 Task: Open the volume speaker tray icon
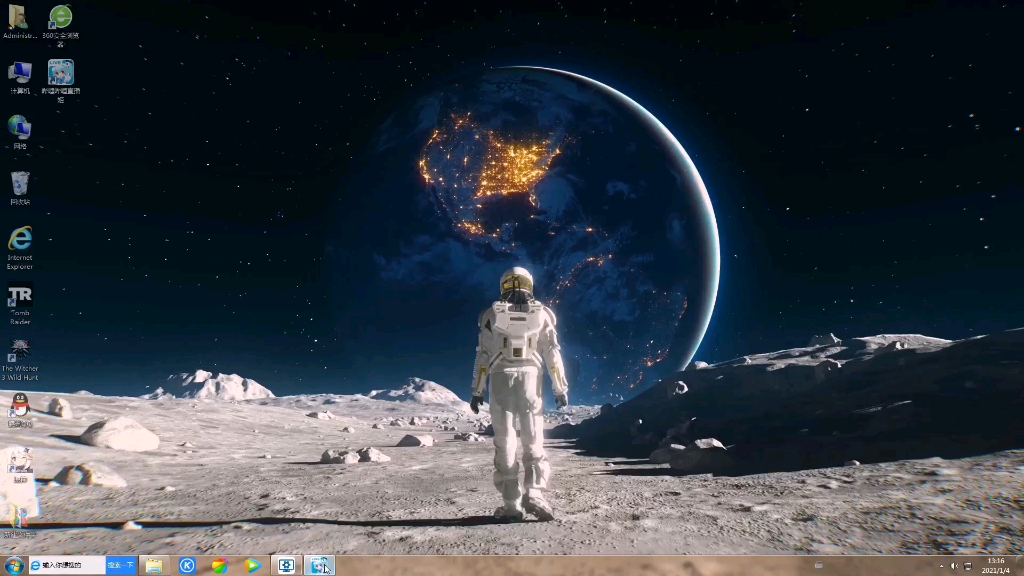(x=954, y=566)
